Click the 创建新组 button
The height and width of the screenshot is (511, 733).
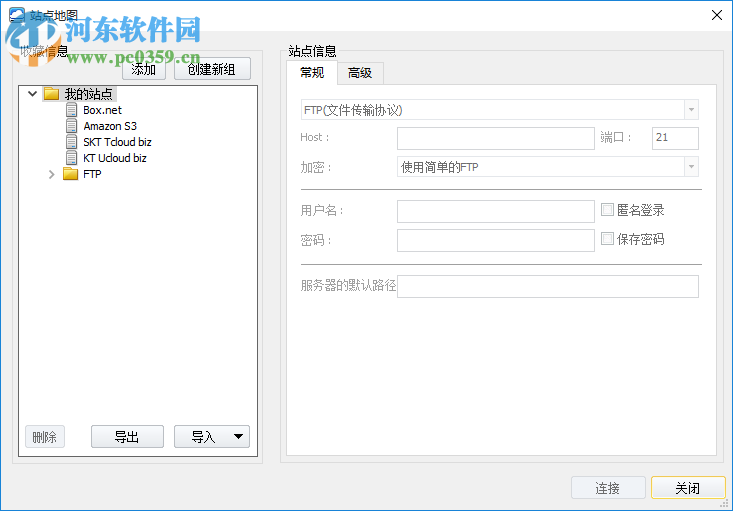pos(212,69)
